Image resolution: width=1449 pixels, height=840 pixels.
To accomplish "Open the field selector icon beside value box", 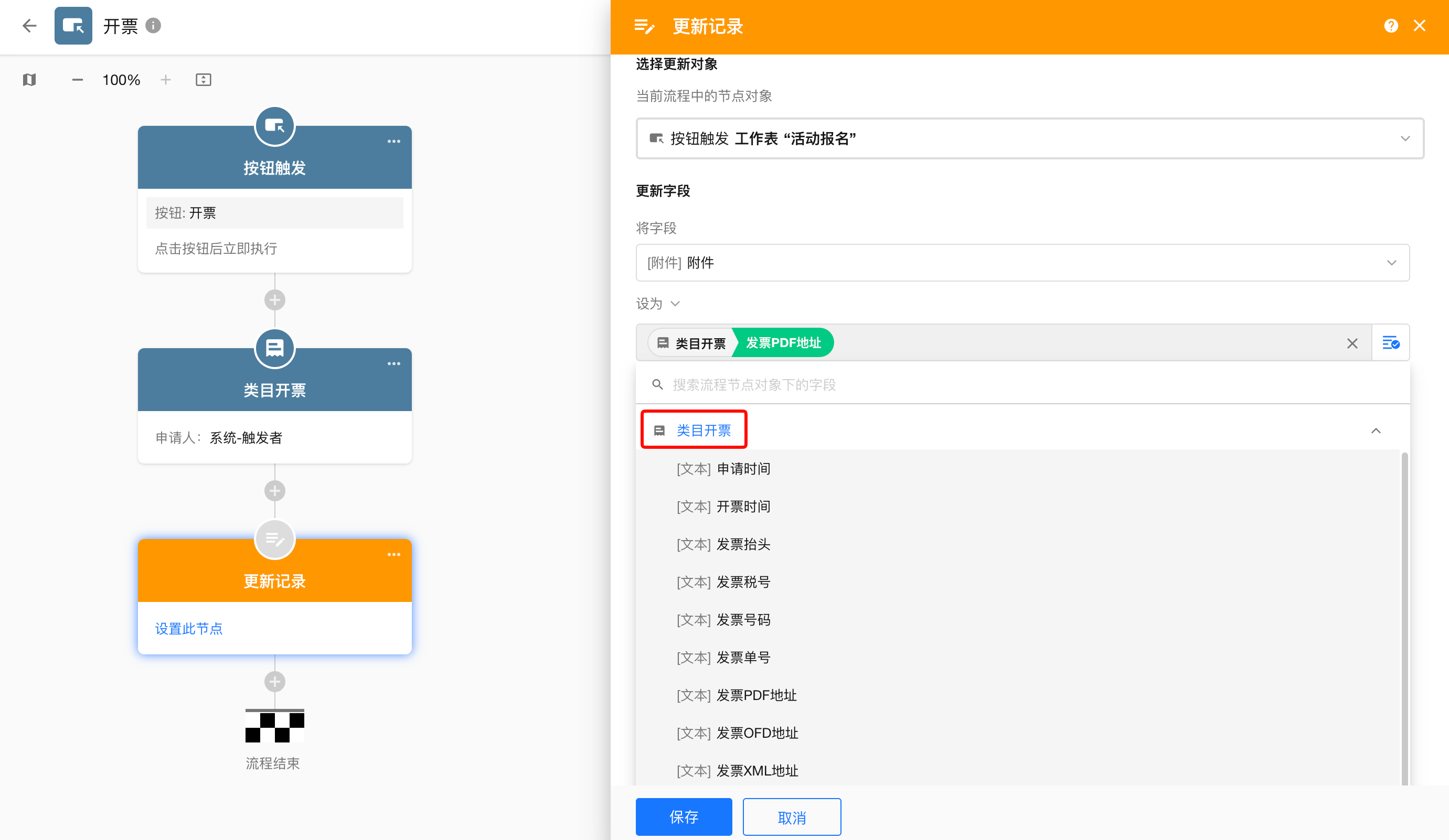I will tap(1390, 343).
